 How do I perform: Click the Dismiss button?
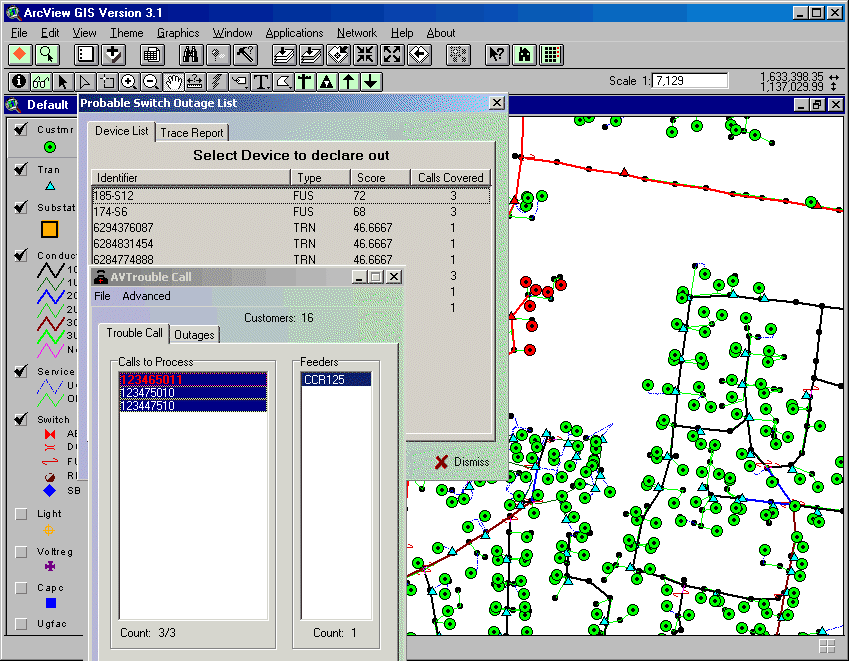pos(463,462)
